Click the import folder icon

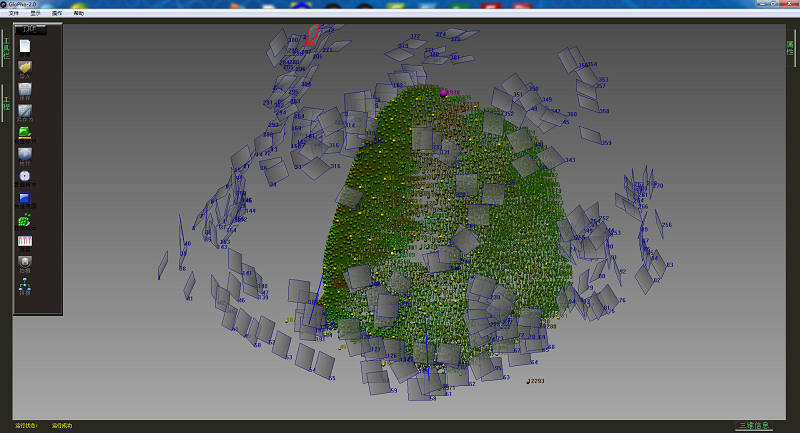click(x=25, y=68)
